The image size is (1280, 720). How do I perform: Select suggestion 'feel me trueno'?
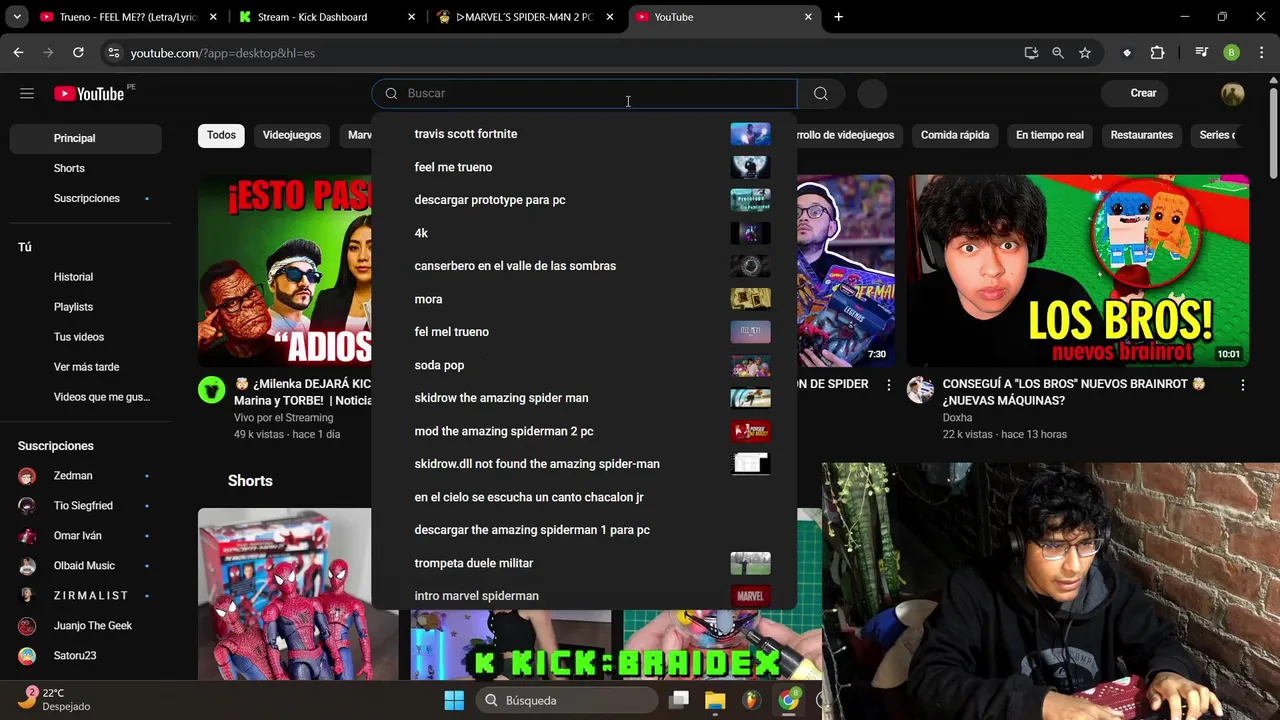(x=584, y=167)
